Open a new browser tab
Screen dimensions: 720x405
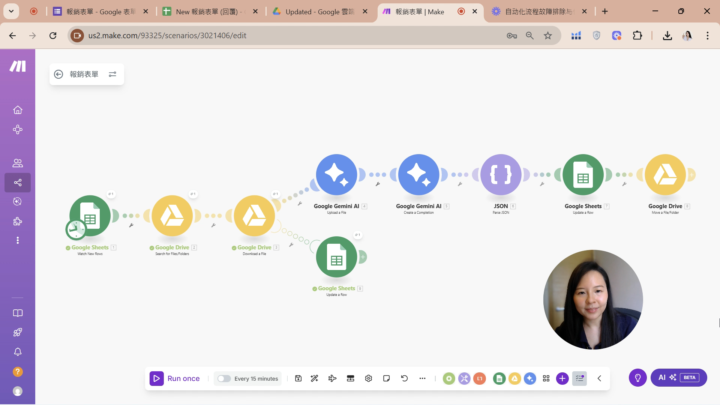point(605,11)
